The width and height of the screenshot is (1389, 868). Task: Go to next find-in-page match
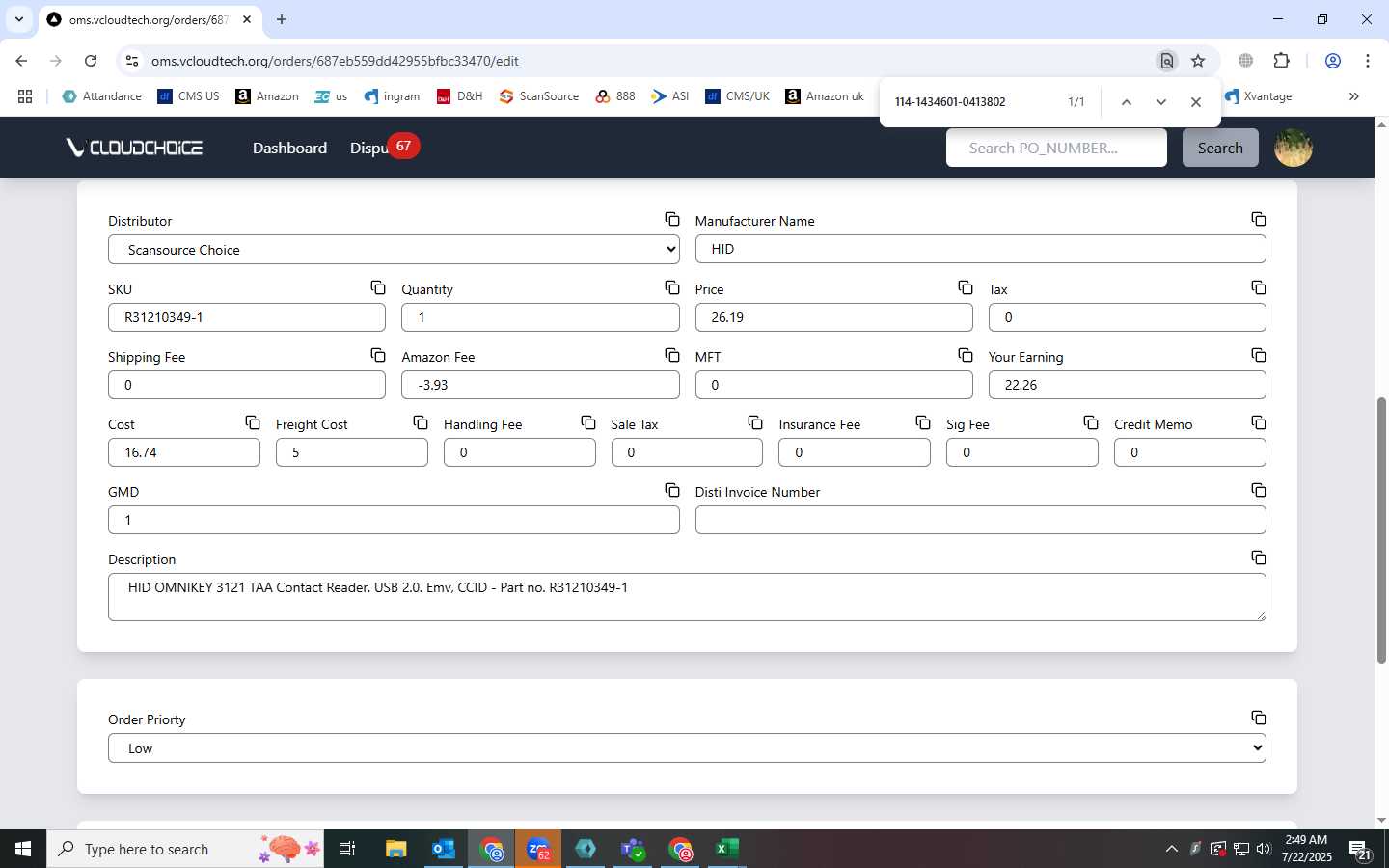click(x=1161, y=102)
